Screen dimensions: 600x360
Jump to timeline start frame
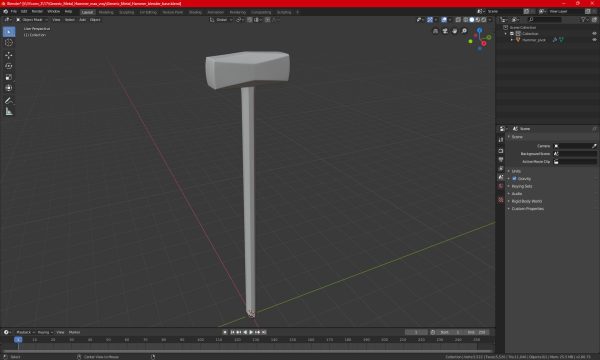click(232, 332)
